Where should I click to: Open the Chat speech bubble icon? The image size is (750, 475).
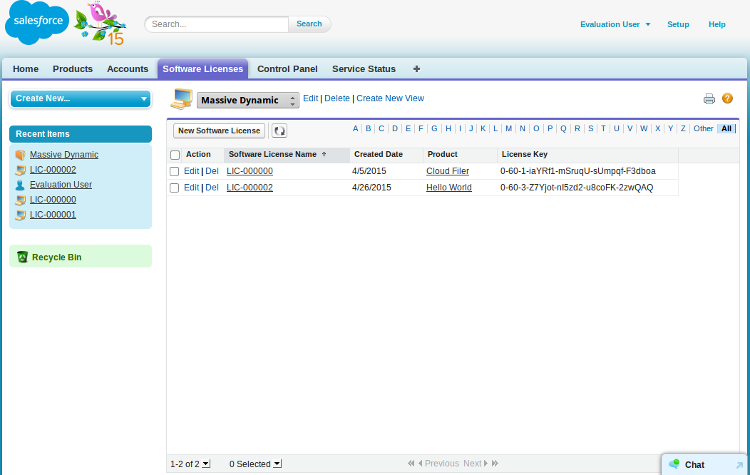(674, 464)
